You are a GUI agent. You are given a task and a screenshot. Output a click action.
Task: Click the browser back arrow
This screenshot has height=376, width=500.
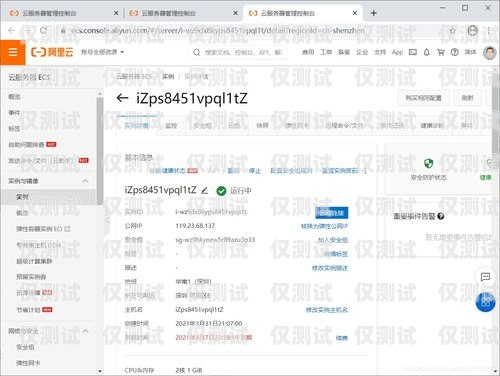(x=11, y=31)
